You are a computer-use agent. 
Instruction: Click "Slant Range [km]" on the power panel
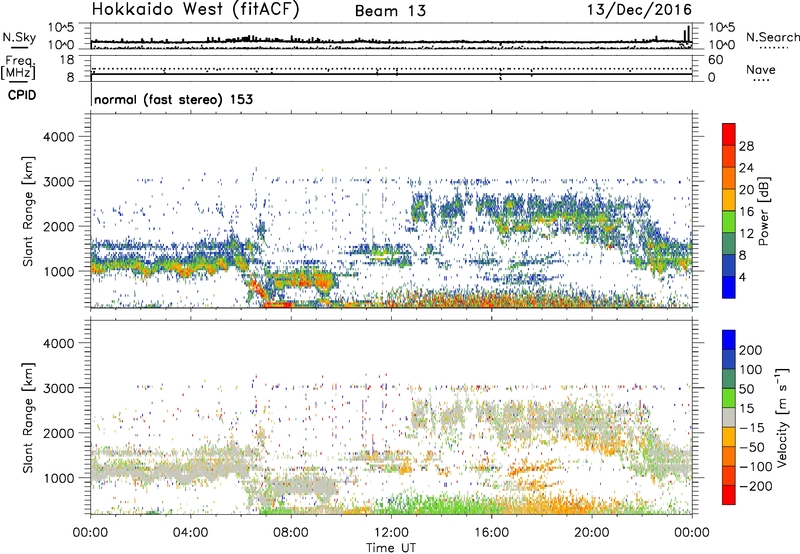(x=28, y=211)
